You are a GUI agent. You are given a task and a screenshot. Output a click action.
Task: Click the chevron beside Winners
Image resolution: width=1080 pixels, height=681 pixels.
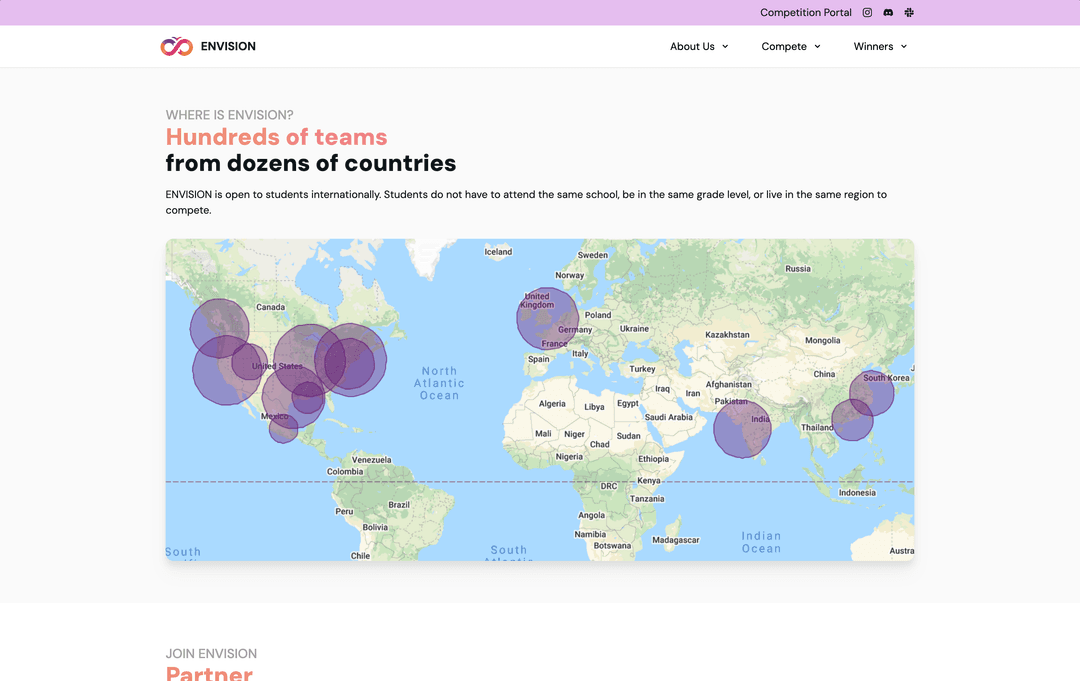[x=904, y=47]
